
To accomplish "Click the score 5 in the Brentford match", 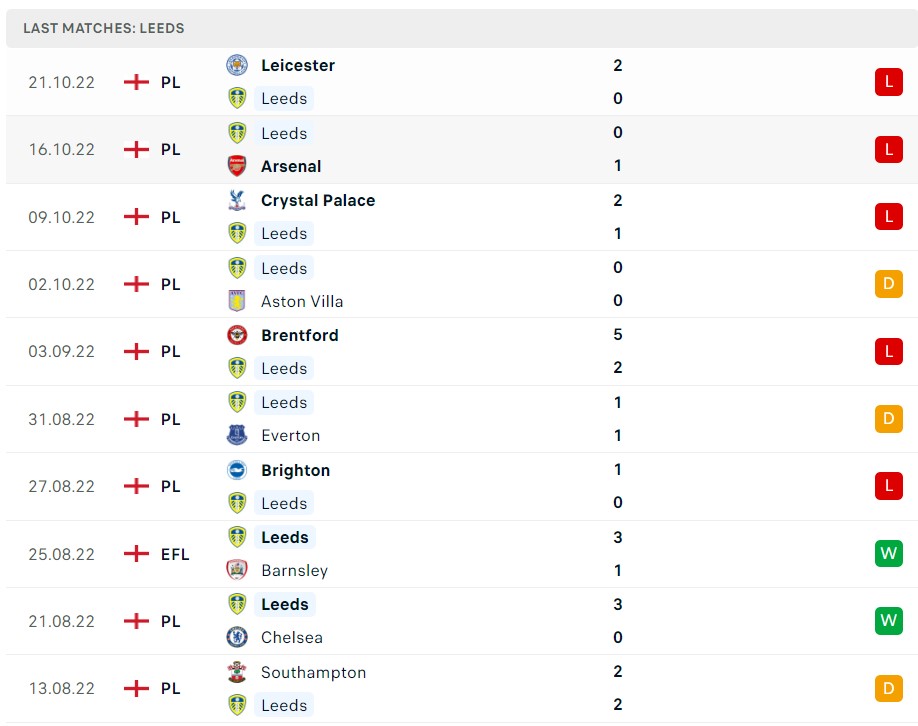I will point(617,335).
